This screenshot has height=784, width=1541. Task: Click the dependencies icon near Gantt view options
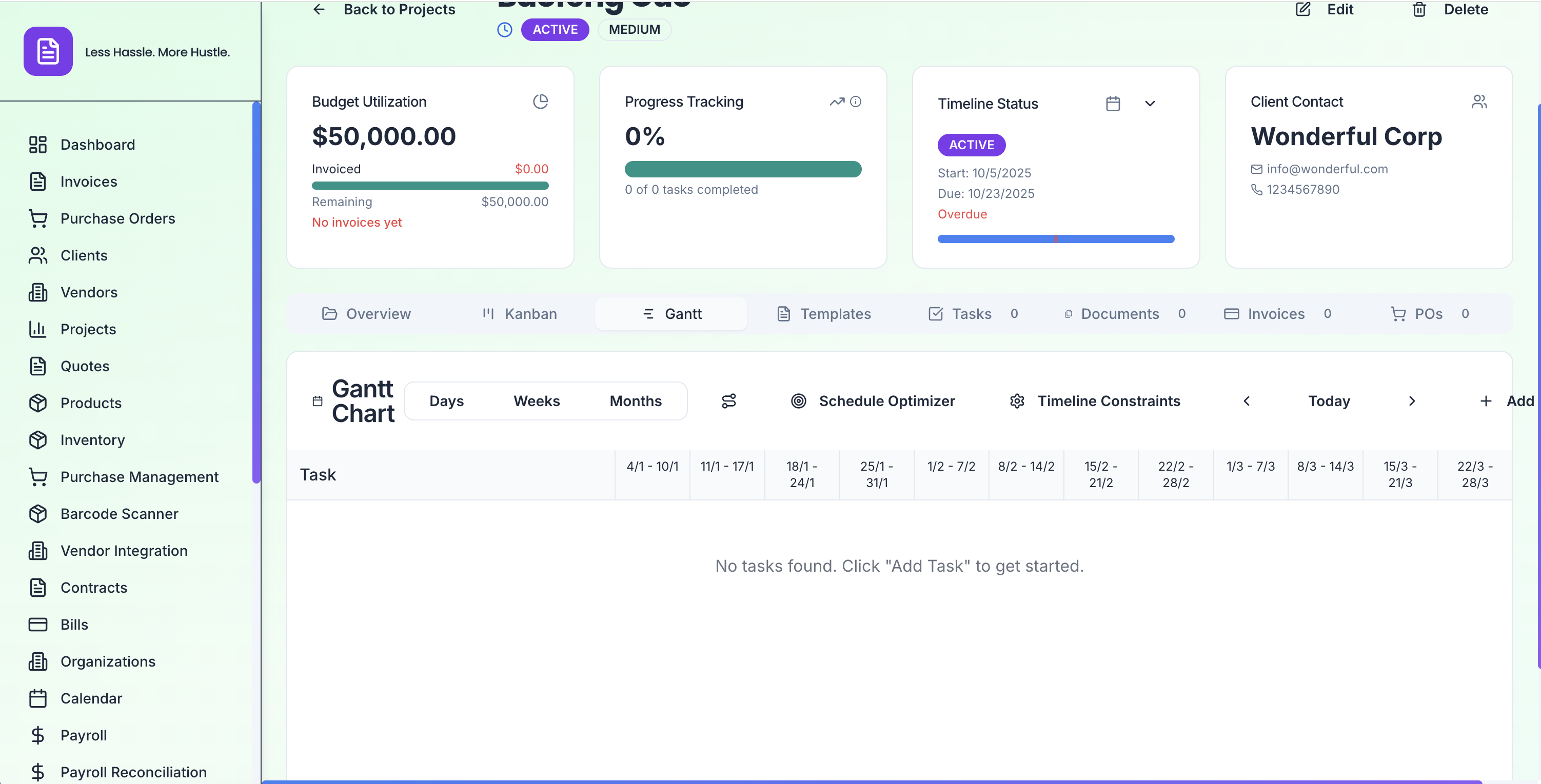[x=728, y=400]
